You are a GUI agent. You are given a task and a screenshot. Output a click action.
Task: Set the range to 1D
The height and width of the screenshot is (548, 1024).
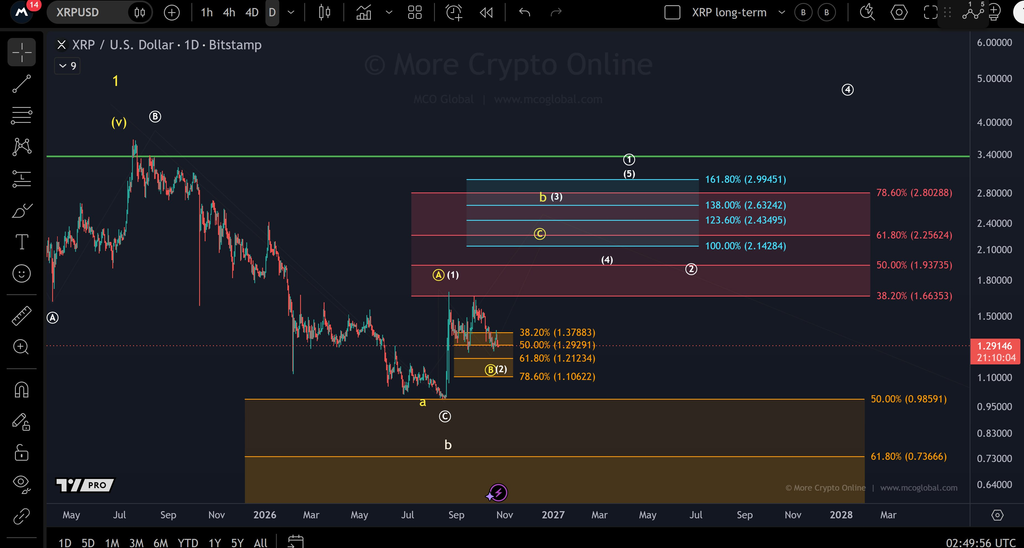click(x=65, y=542)
